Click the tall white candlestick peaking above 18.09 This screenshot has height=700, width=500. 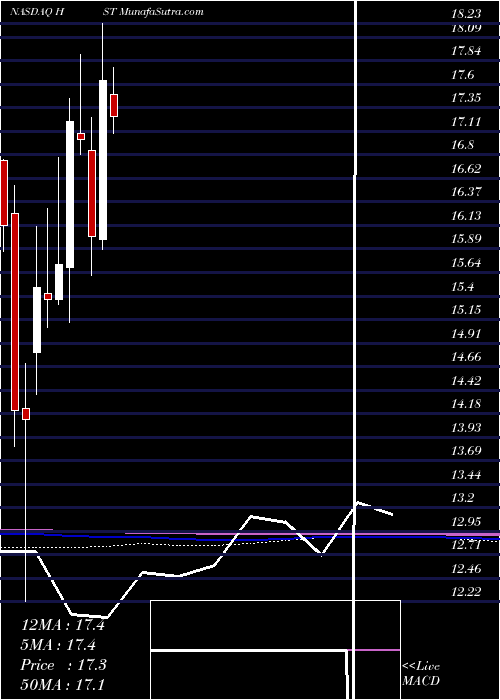[103, 160]
